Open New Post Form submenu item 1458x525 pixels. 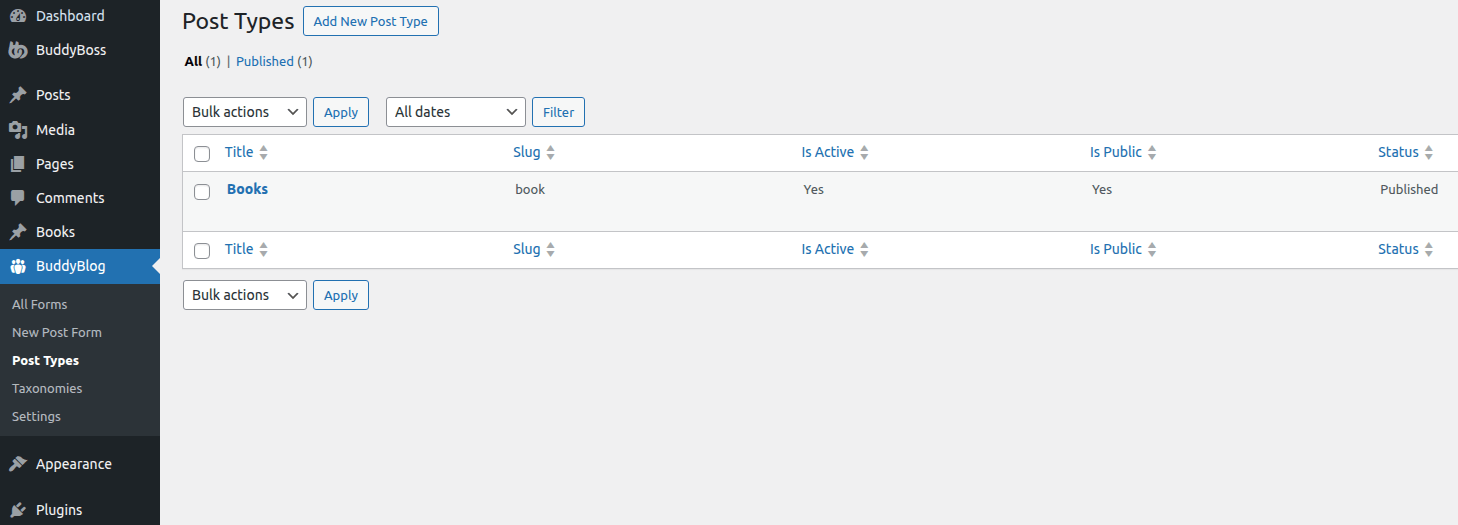57,332
